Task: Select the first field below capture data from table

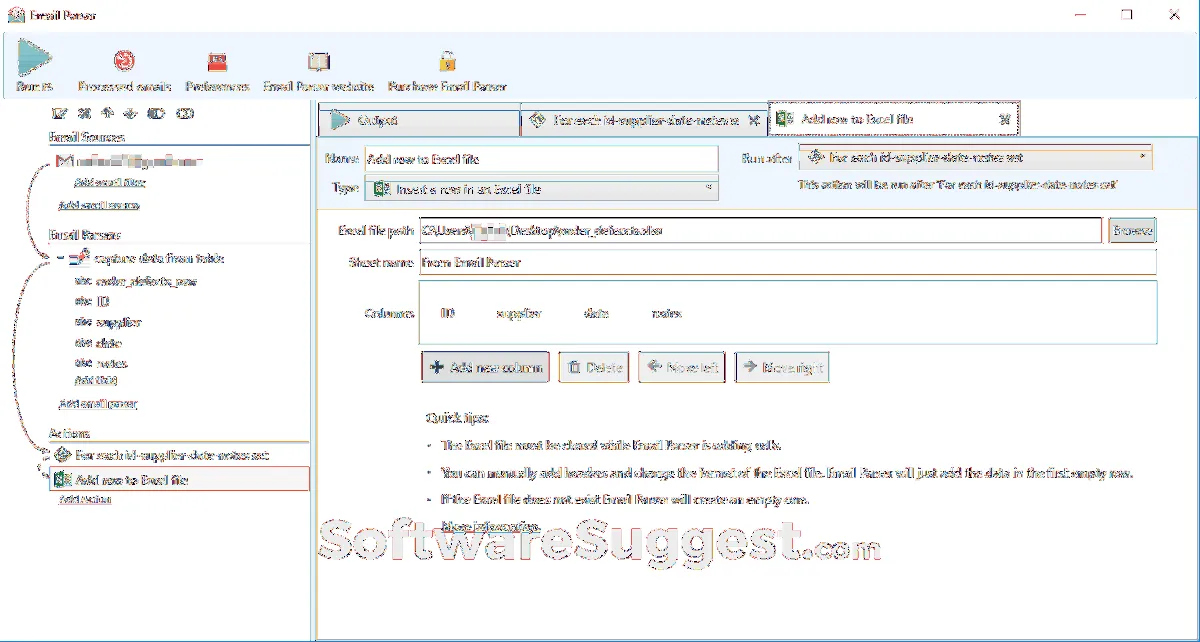Action: pos(136,281)
